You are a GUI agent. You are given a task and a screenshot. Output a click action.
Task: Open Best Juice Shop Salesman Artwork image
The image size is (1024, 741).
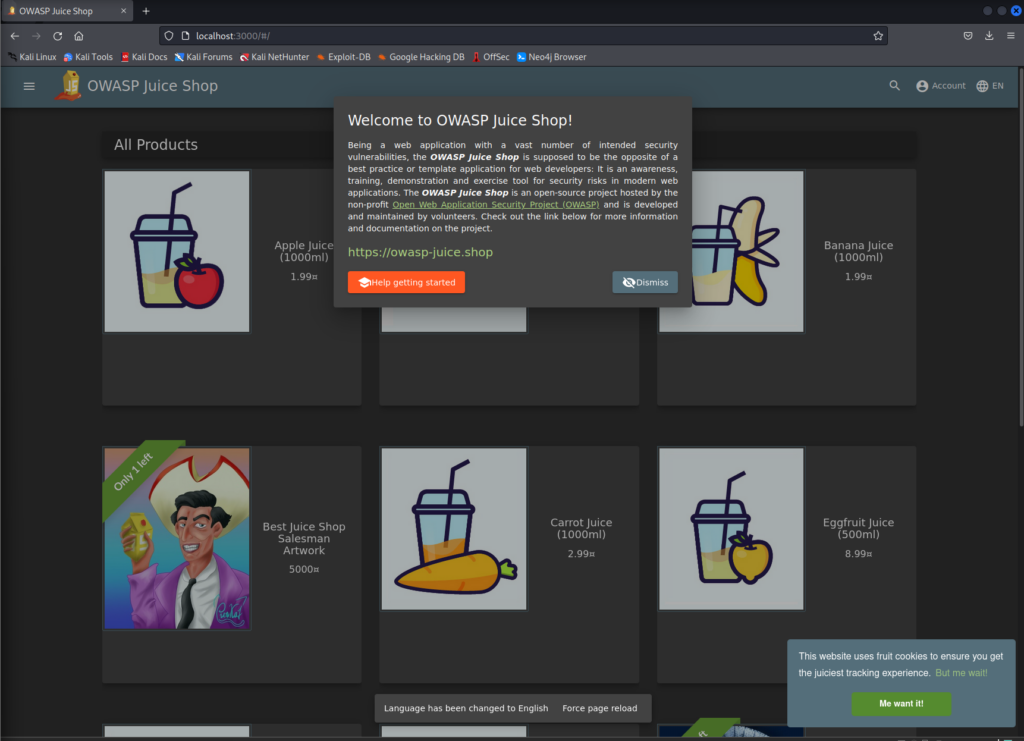click(x=177, y=538)
